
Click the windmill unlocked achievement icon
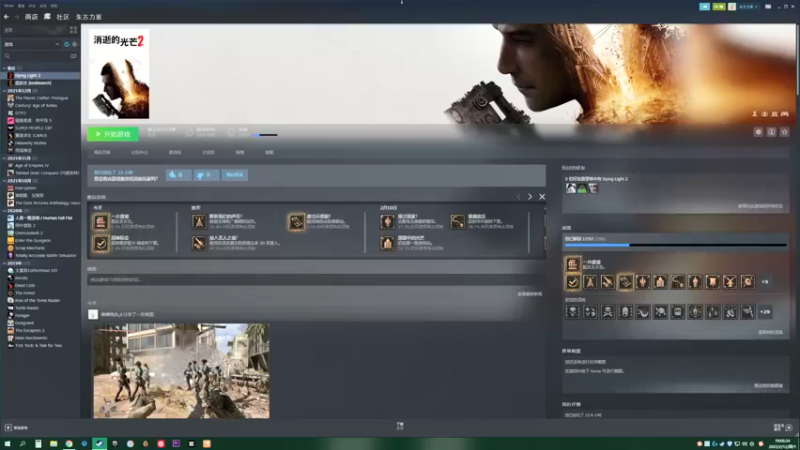[x=730, y=282]
